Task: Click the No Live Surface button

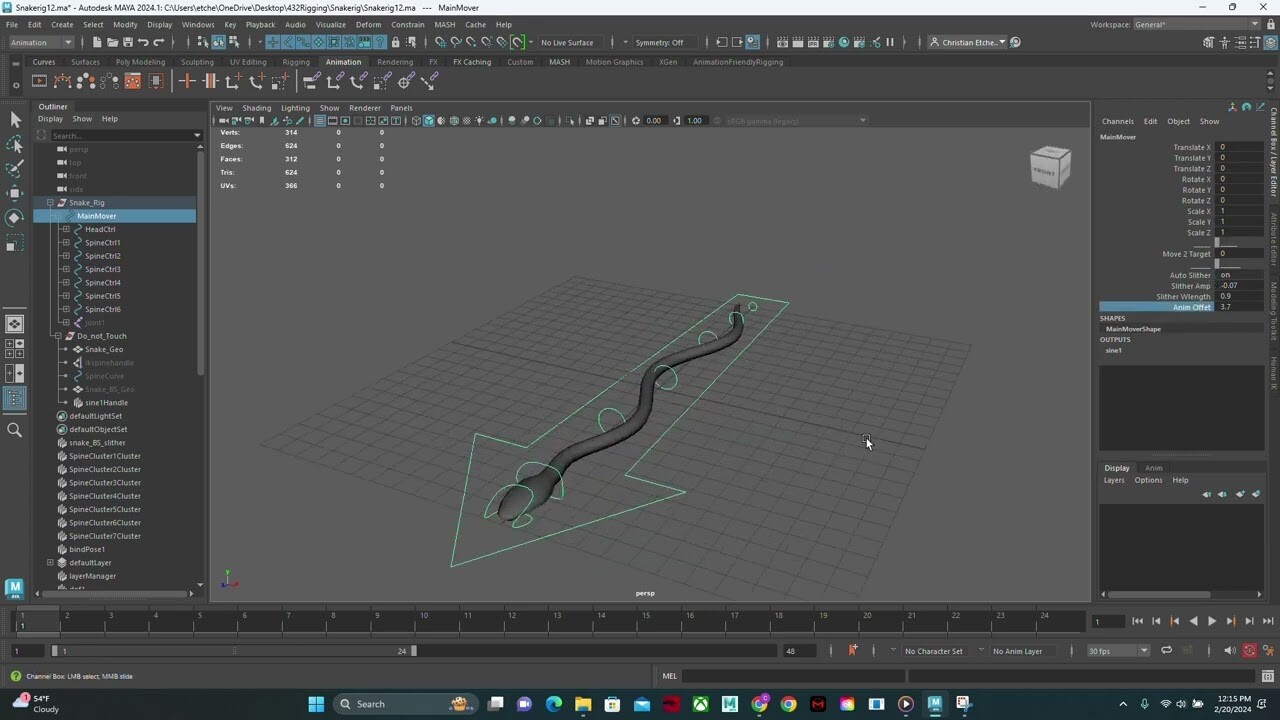Action: [x=567, y=42]
